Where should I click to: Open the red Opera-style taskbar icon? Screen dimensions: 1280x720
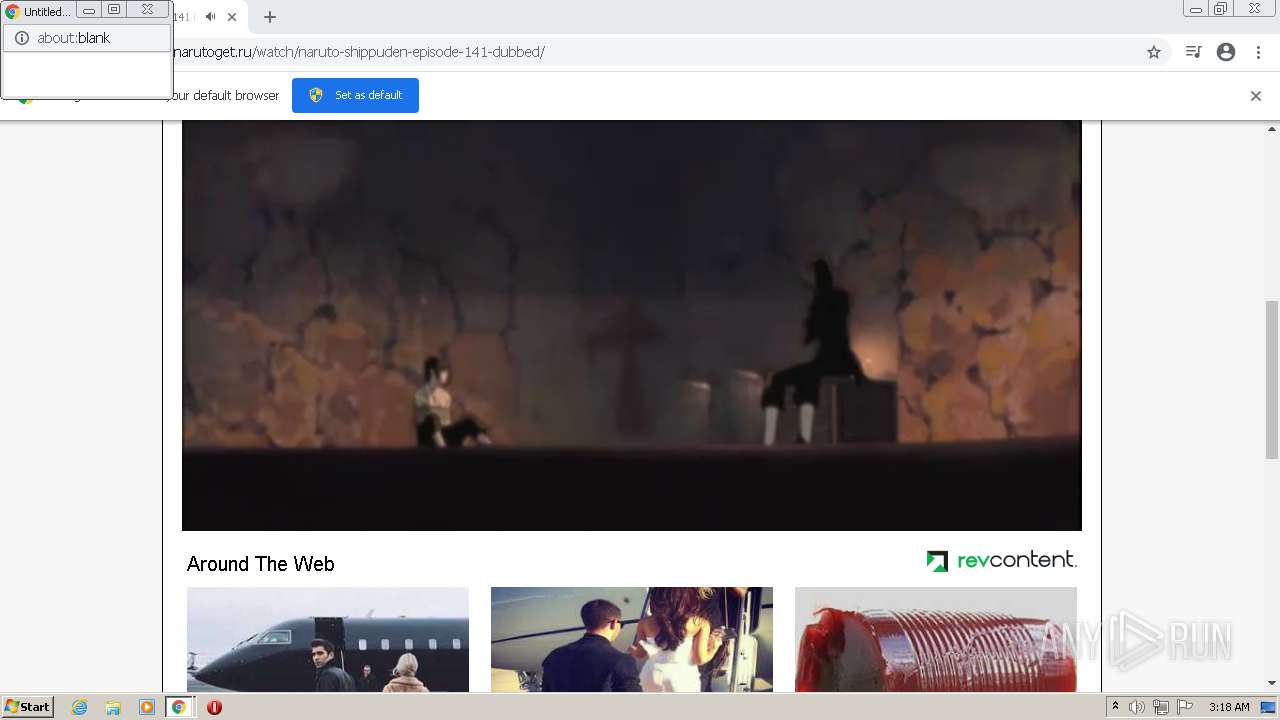(x=214, y=707)
